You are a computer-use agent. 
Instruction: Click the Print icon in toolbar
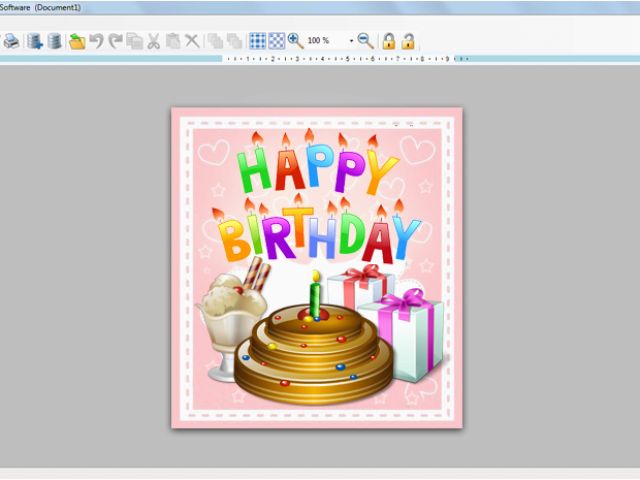pos(11,41)
